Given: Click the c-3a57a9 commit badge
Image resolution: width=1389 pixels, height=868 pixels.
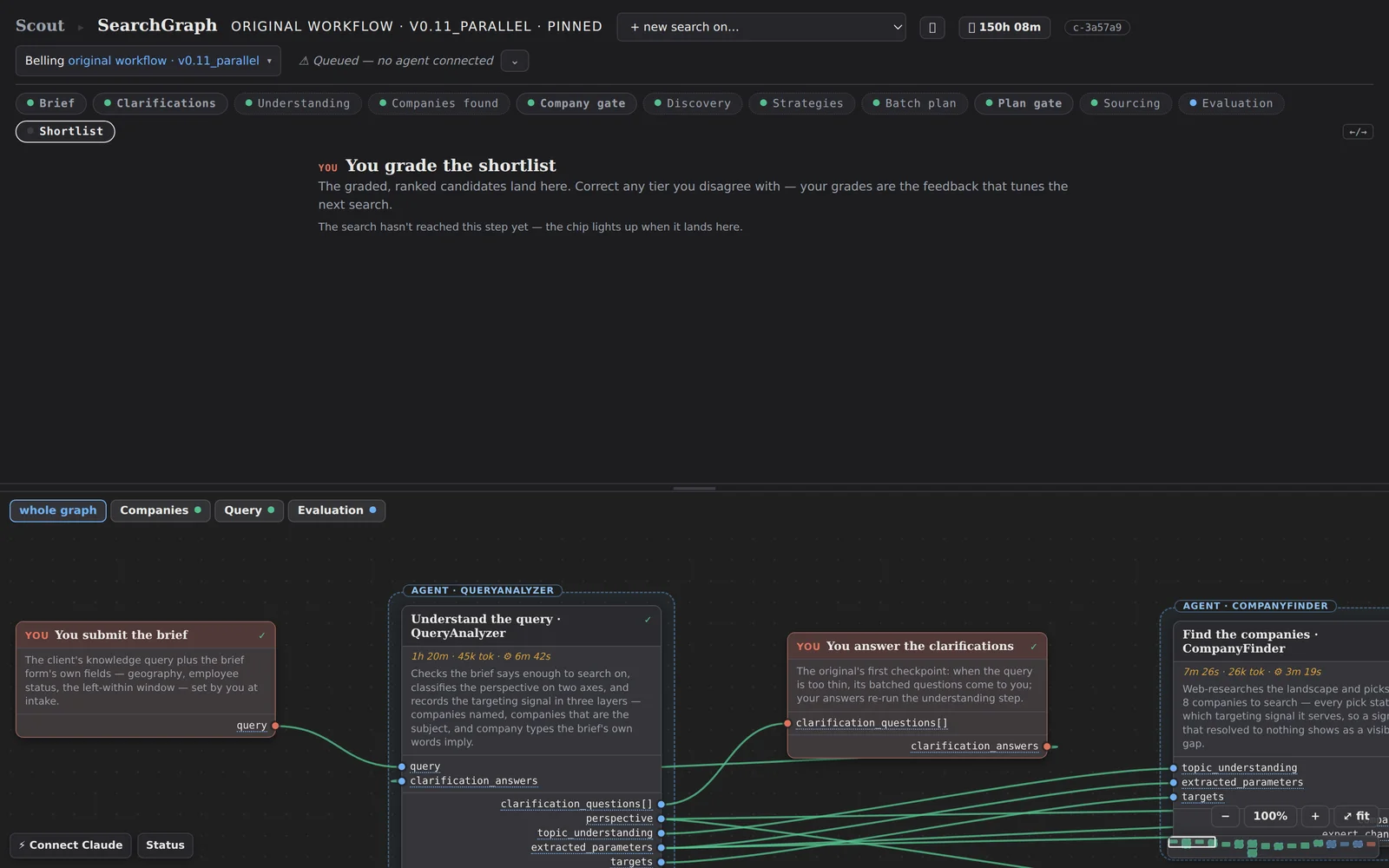Looking at the screenshot, I should [x=1097, y=27].
